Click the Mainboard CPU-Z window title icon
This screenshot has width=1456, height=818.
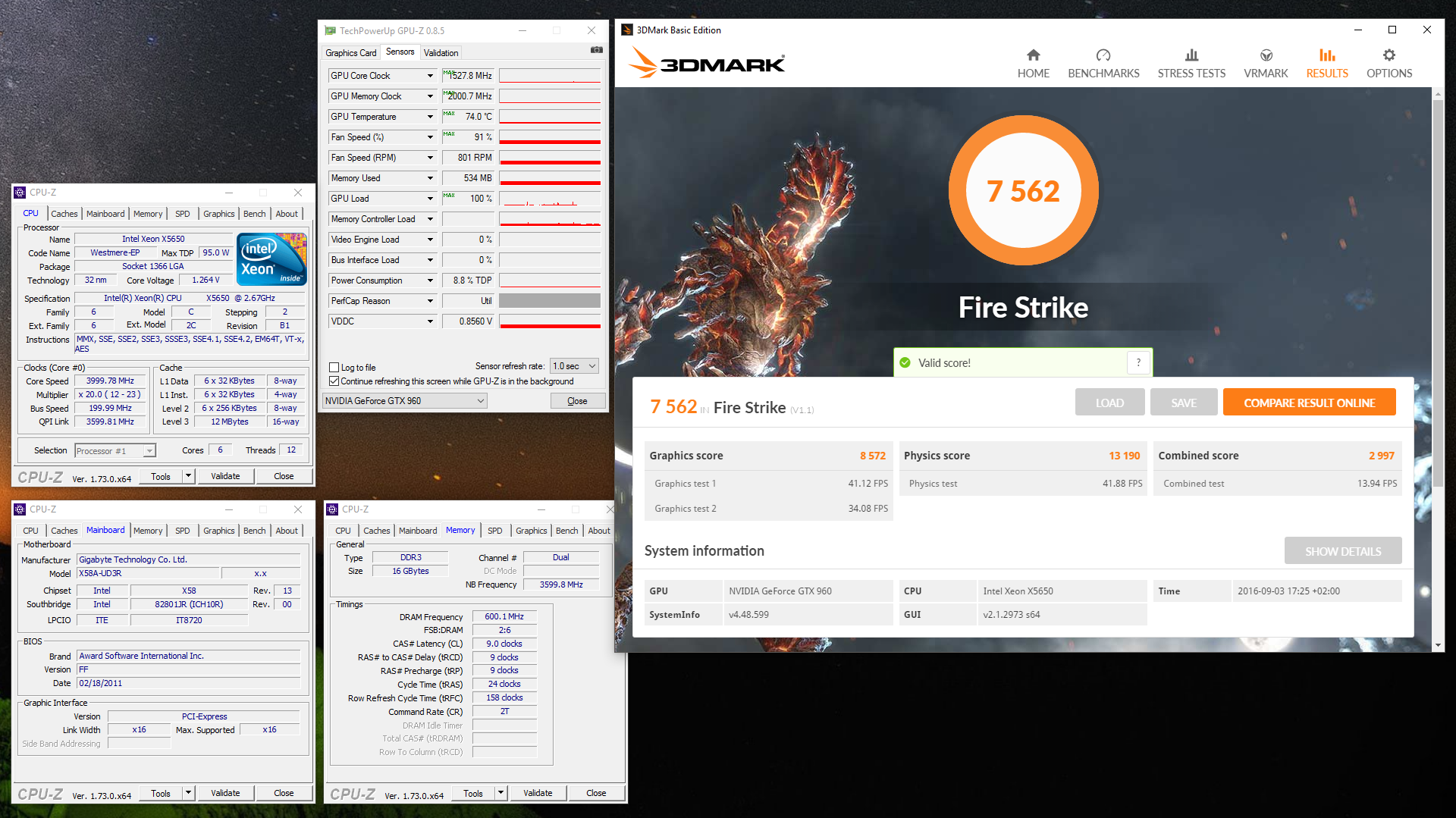(x=20, y=509)
